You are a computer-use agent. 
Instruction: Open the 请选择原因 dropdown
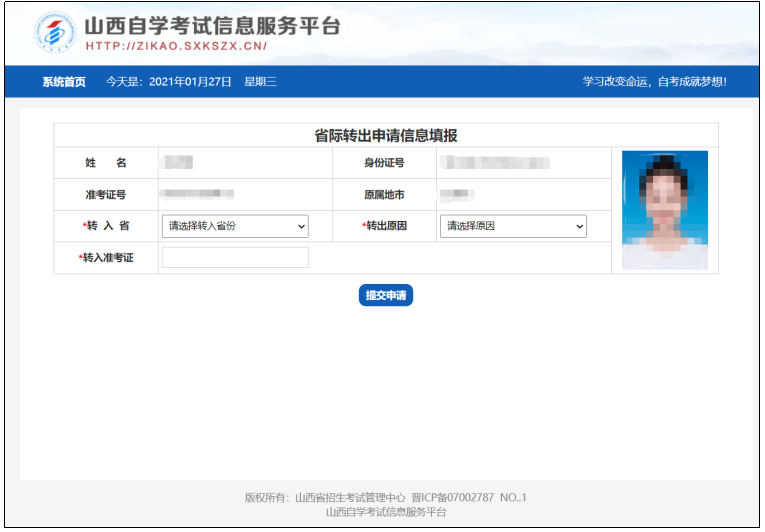[x=512, y=226]
